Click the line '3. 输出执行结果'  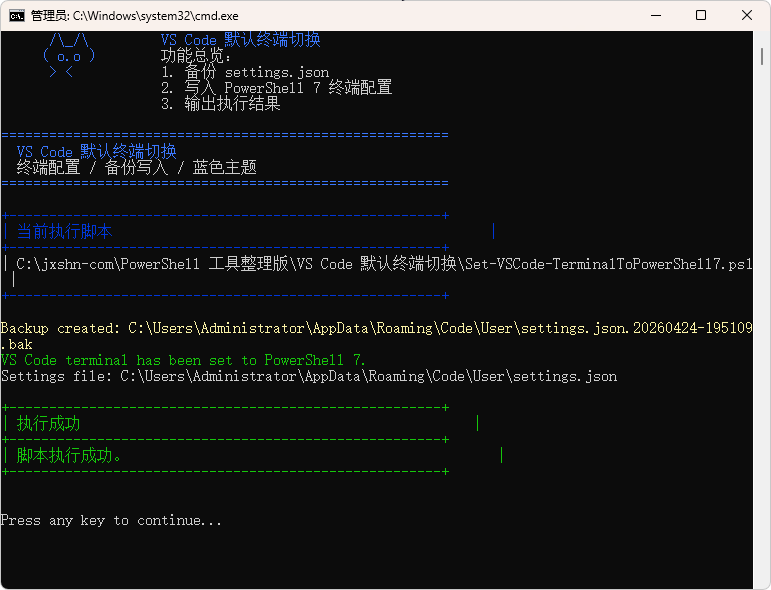coord(220,104)
